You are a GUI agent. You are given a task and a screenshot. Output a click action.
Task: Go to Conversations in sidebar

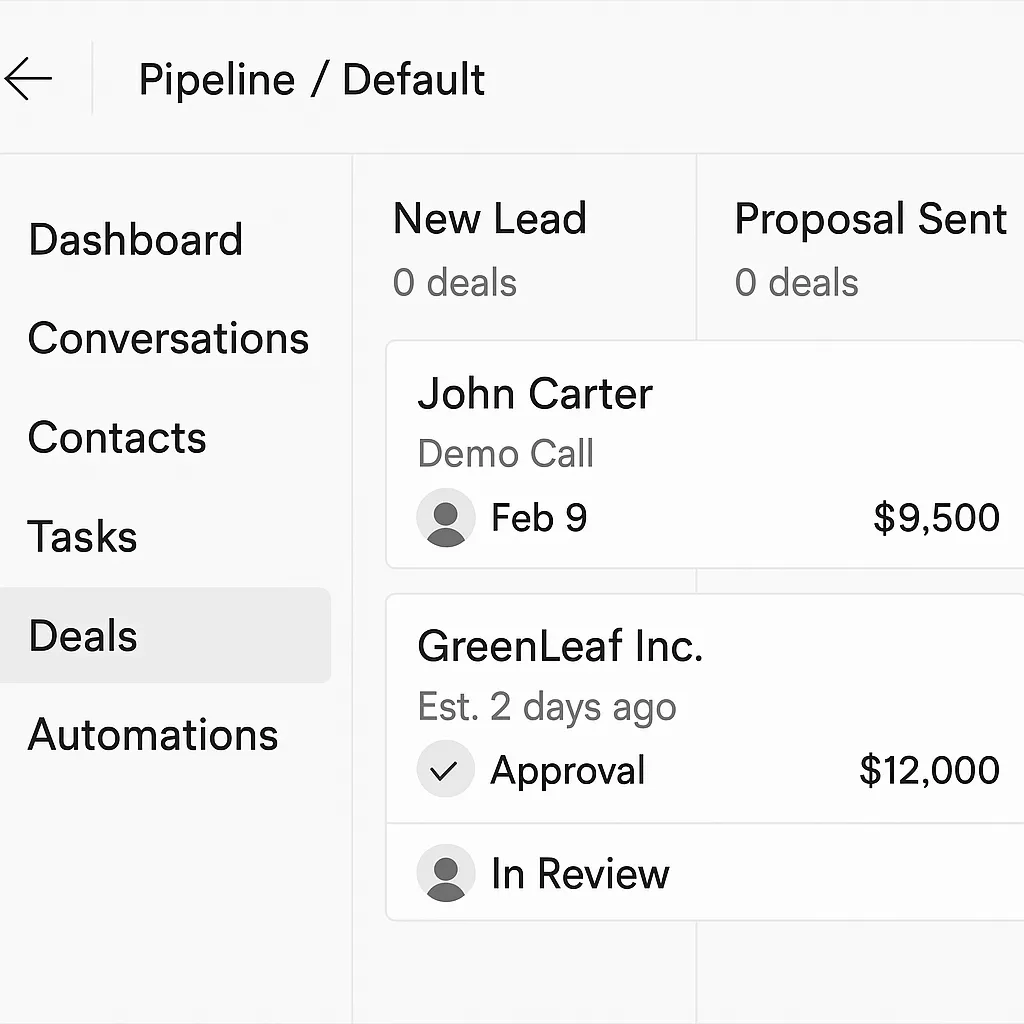pos(168,338)
